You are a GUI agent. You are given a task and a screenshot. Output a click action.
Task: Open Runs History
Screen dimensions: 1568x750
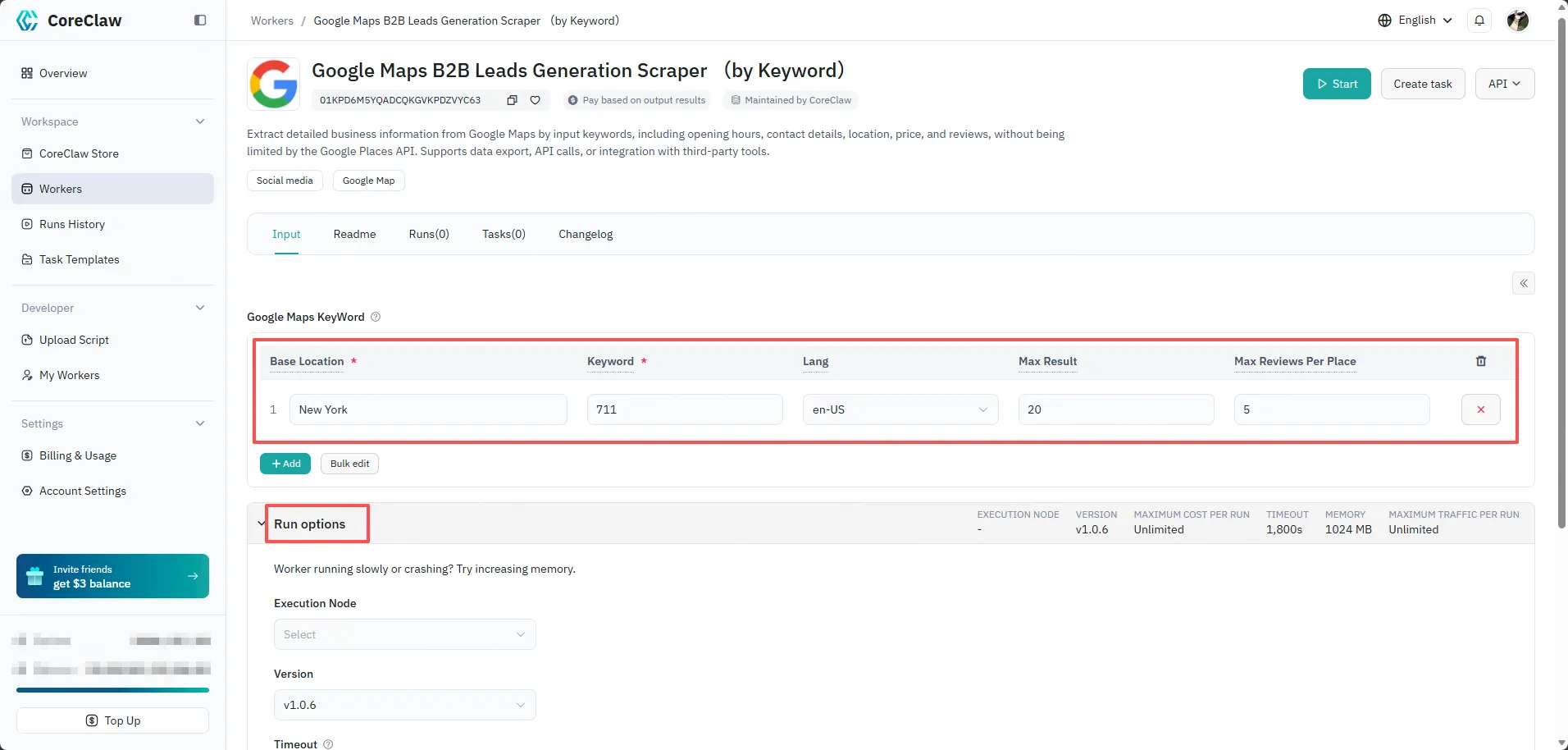(112, 224)
